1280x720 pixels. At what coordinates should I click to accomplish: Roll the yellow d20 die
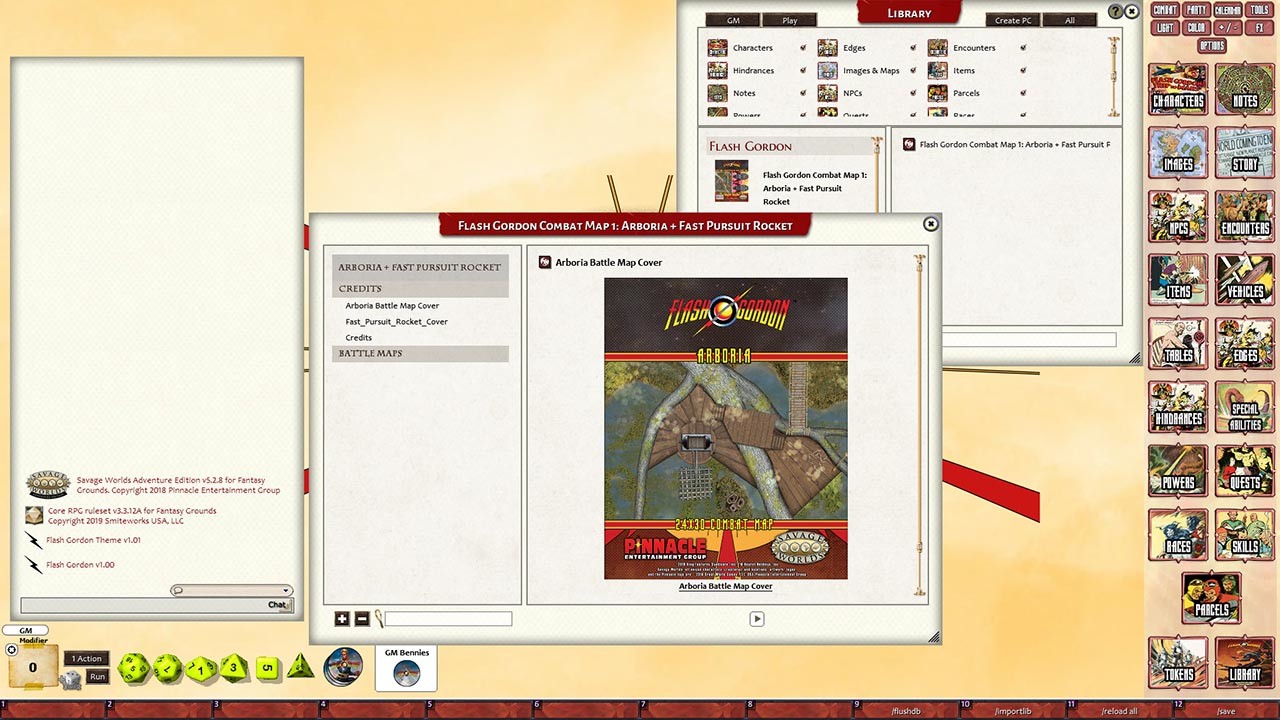pos(133,667)
